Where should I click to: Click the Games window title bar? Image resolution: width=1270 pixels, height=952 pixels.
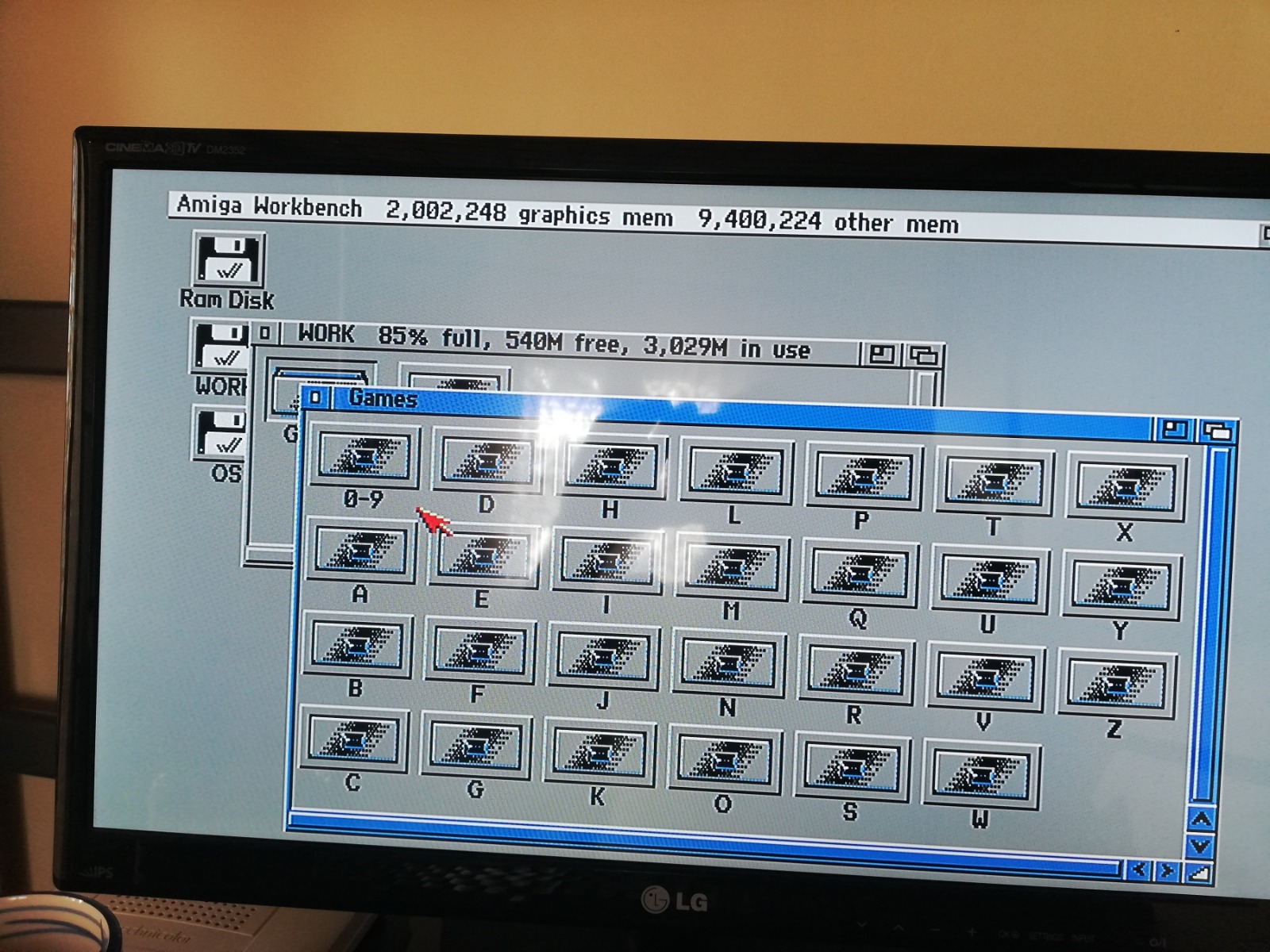[x=714, y=413]
